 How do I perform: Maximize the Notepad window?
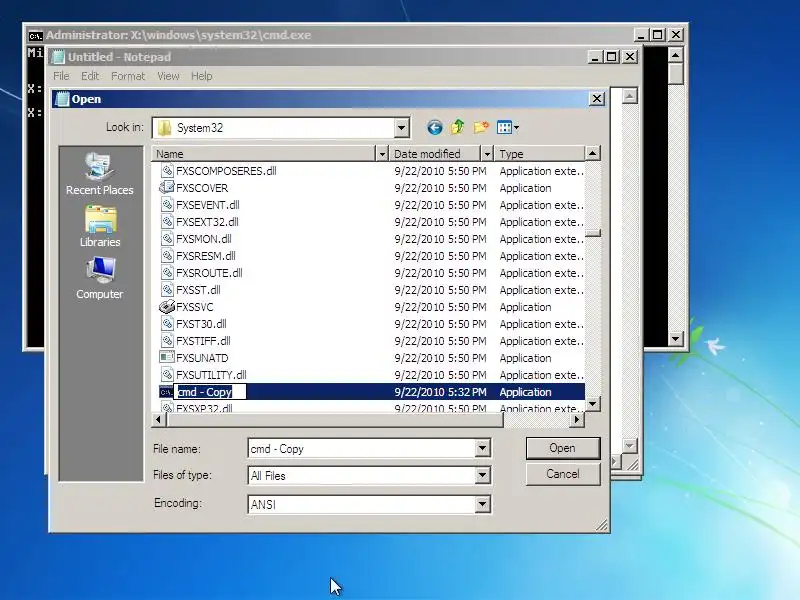(611, 57)
